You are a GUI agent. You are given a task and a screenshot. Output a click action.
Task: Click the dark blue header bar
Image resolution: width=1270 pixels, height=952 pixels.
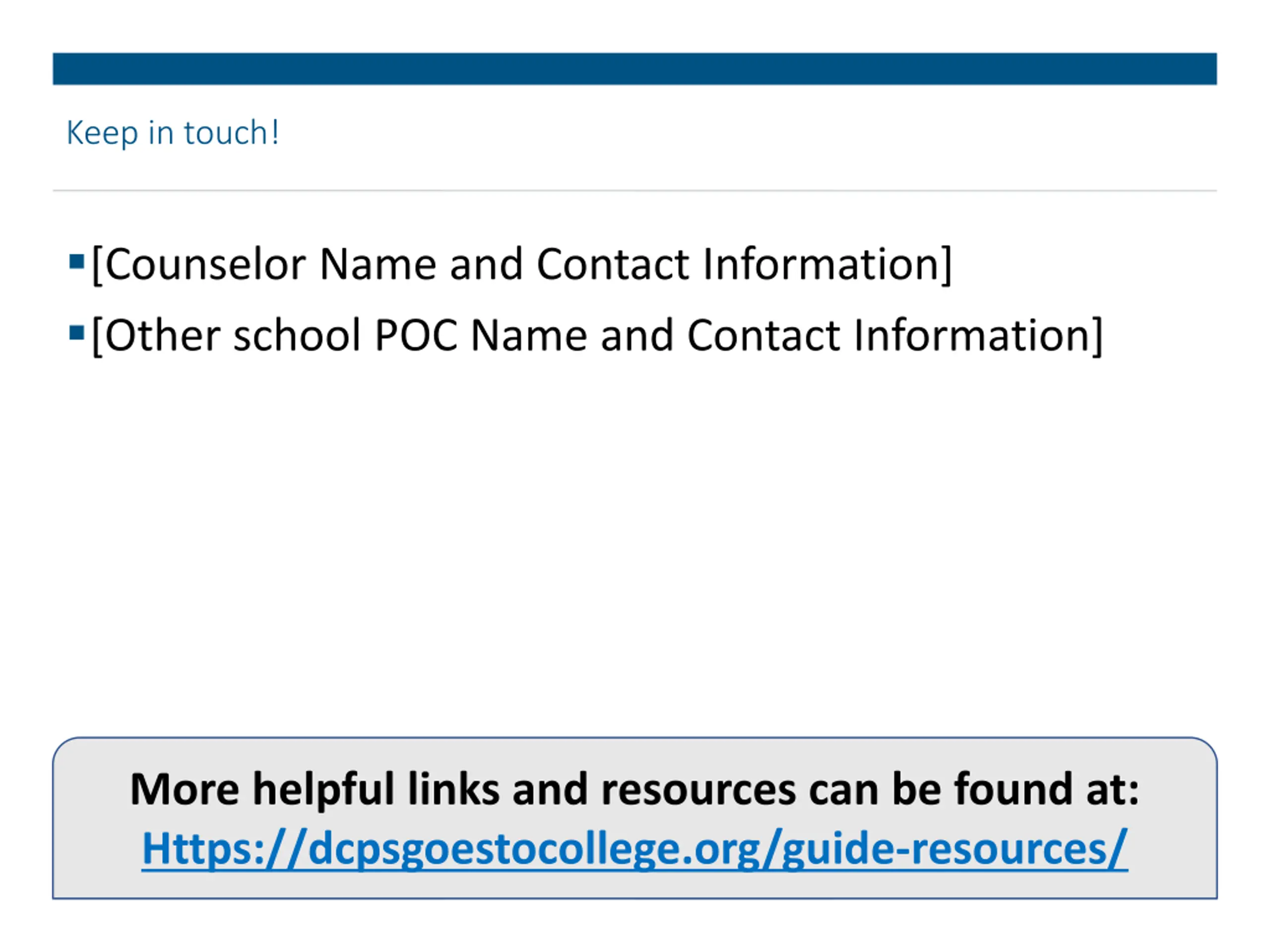pos(635,69)
